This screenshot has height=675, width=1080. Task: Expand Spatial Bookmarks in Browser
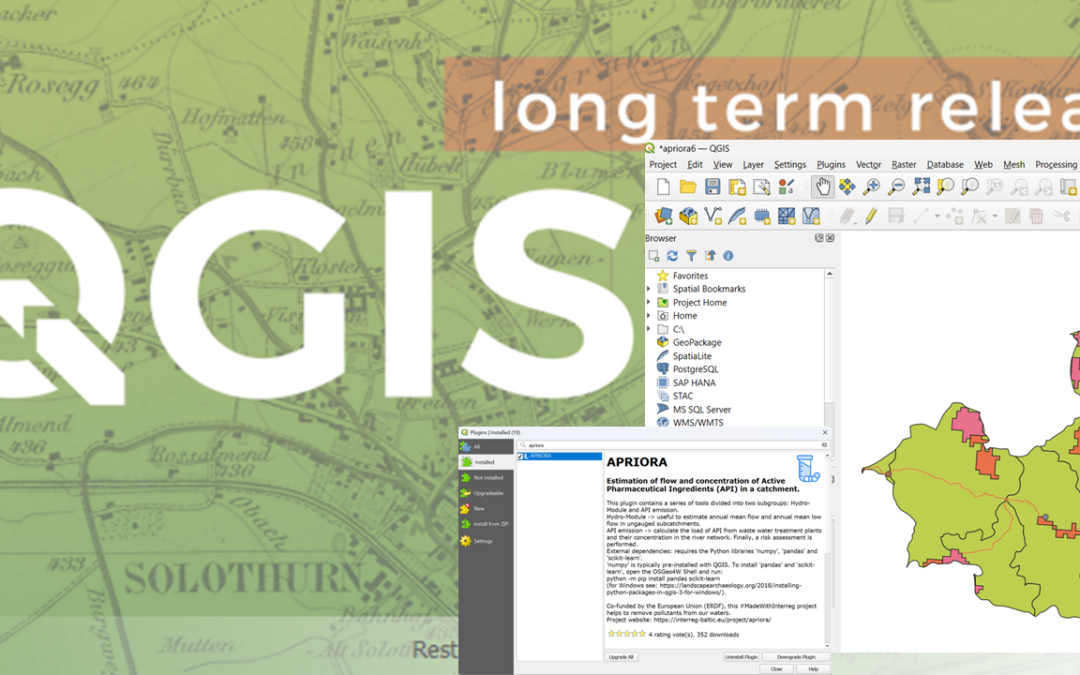point(649,289)
